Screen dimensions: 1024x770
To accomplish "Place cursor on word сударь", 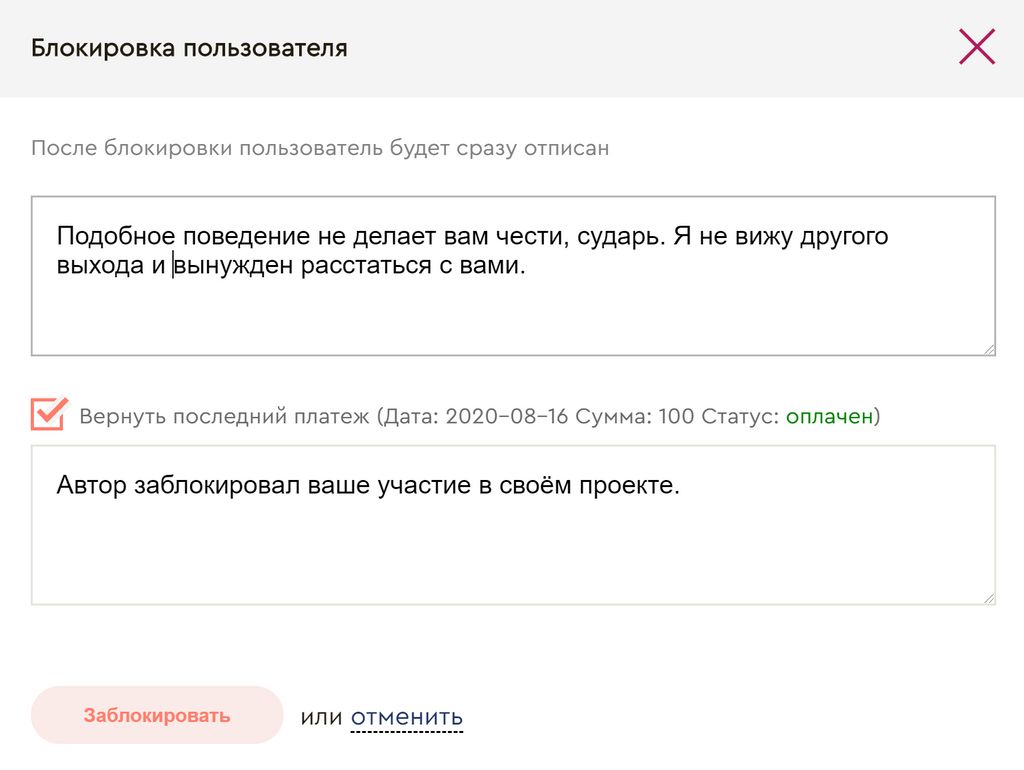I will pos(618,237).
